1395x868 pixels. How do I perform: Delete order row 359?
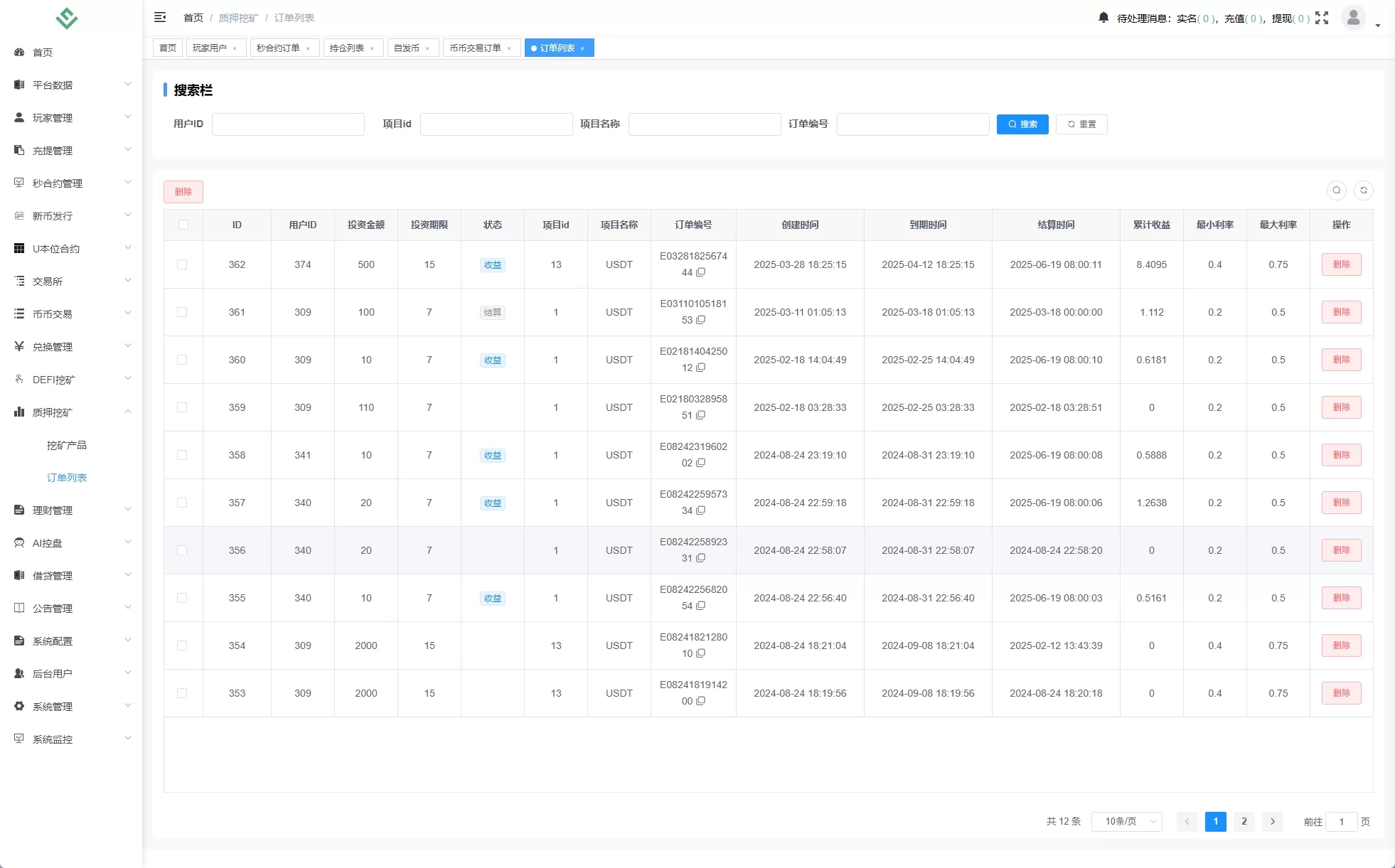coord(1341,407)
